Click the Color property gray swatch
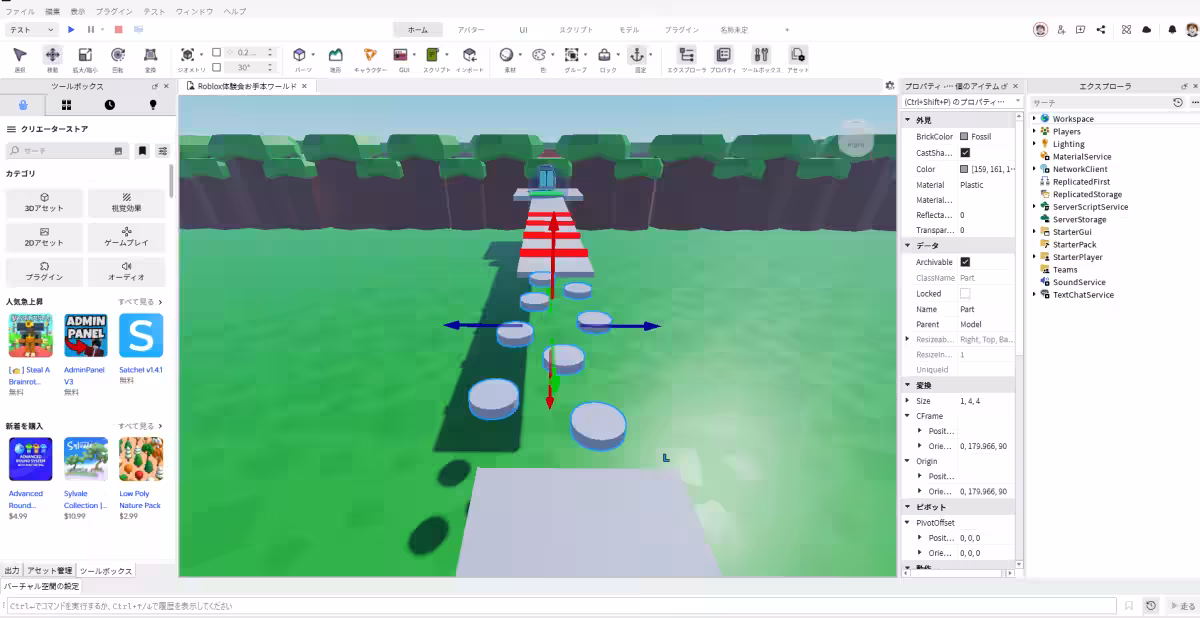The image size is (1200, 618). point(964,169)
